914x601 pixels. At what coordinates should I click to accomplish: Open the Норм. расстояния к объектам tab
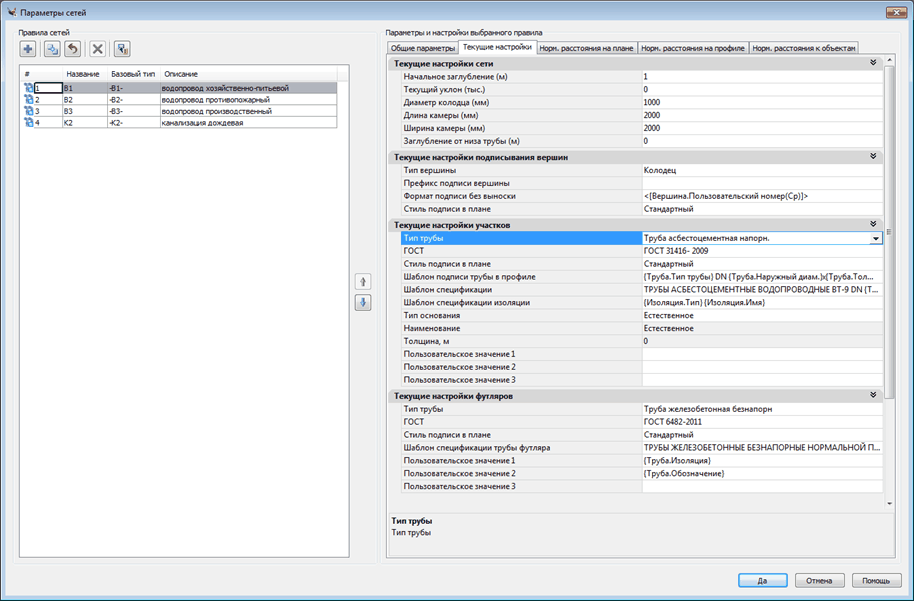click(803, 48)
